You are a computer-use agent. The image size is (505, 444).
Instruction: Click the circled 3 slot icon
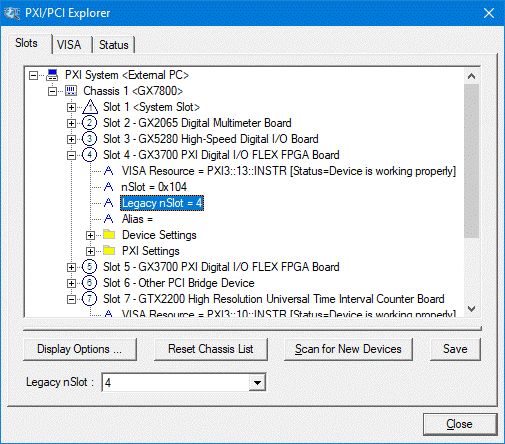[x=89, y=139]
